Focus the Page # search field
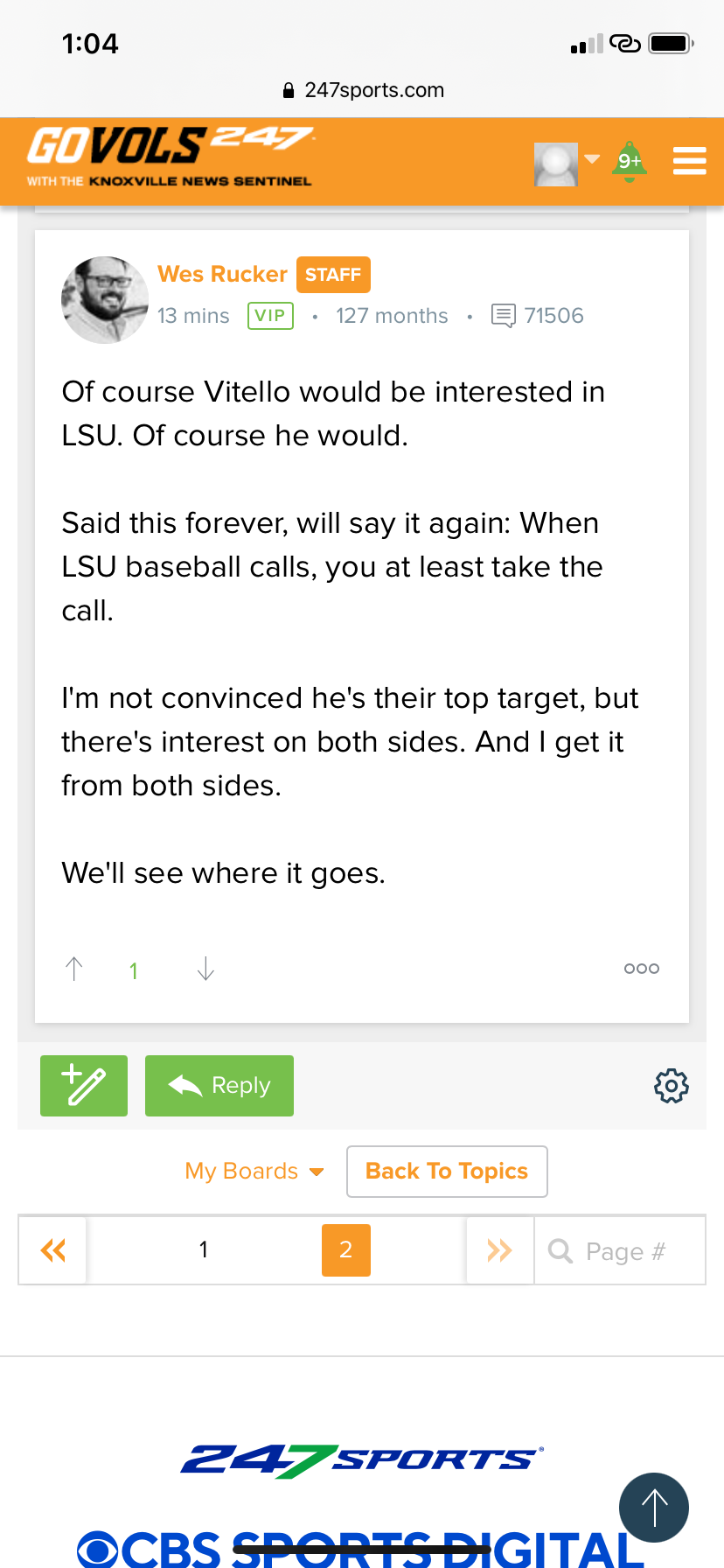The width and height of the screenshot is (724, 1568). [x=619, y=1250]
